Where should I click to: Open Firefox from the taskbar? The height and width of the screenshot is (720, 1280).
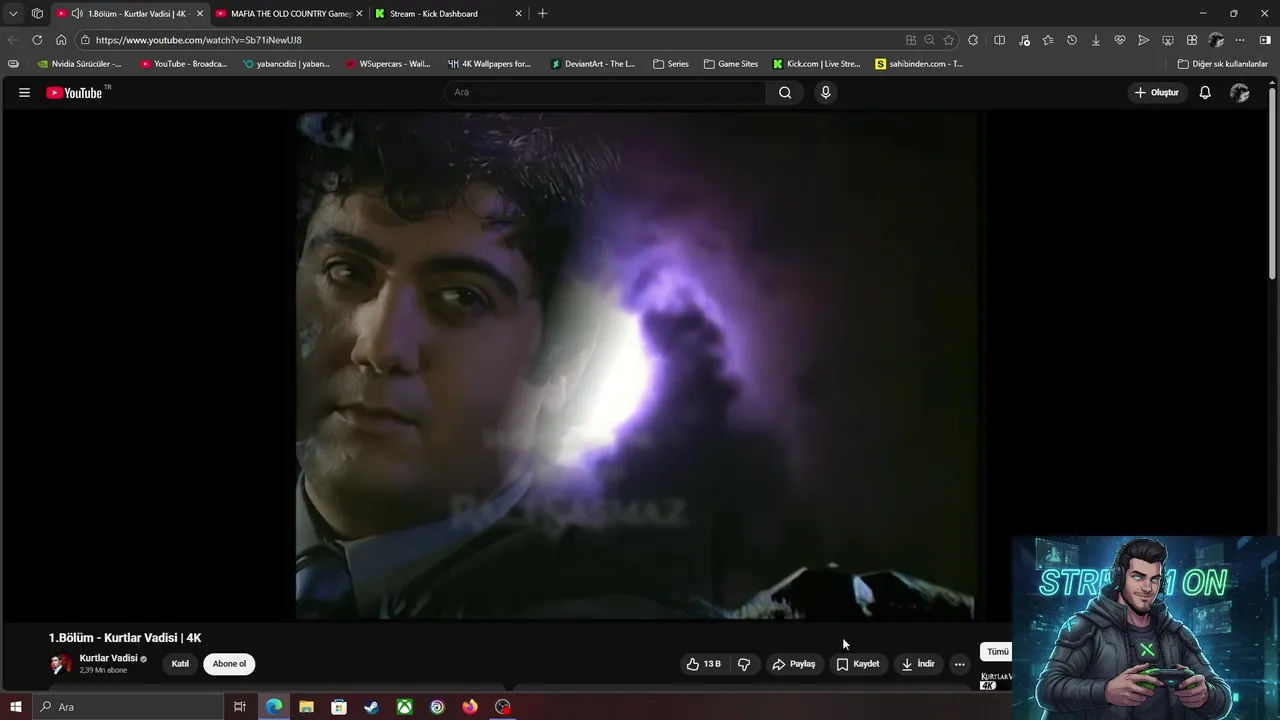coord(470,707)
